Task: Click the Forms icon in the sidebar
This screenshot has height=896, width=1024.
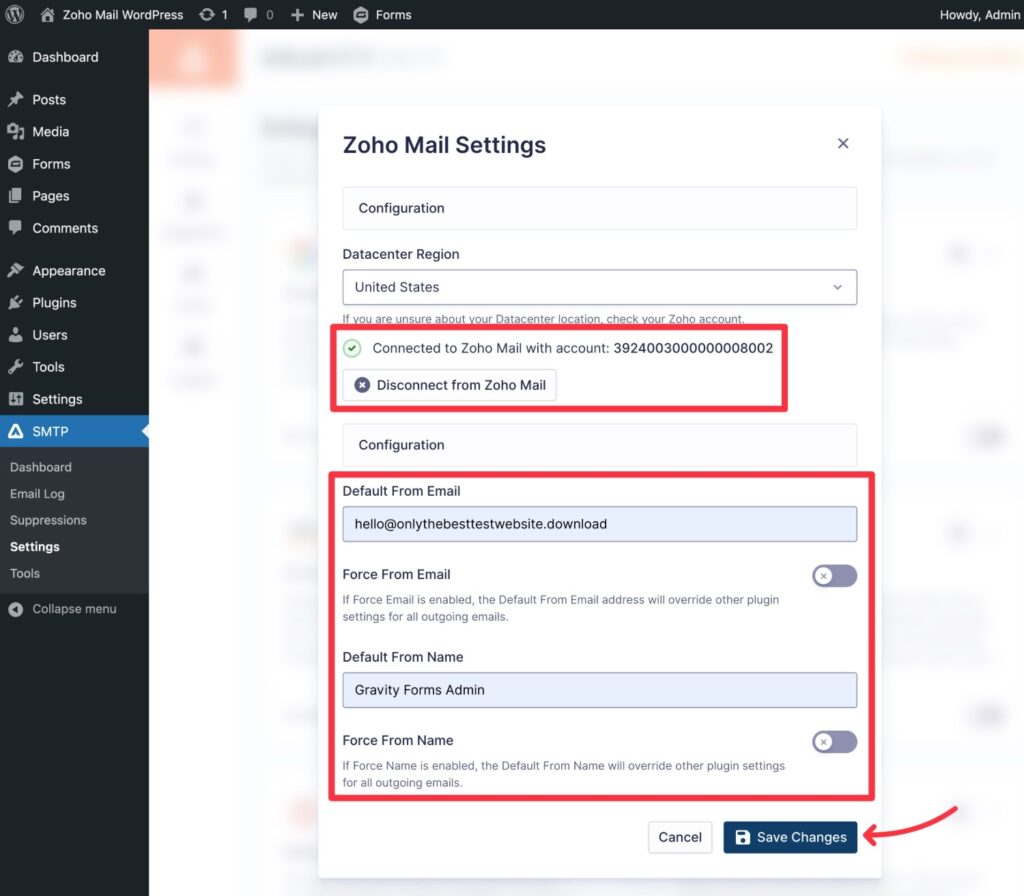Action: point(16,164)
